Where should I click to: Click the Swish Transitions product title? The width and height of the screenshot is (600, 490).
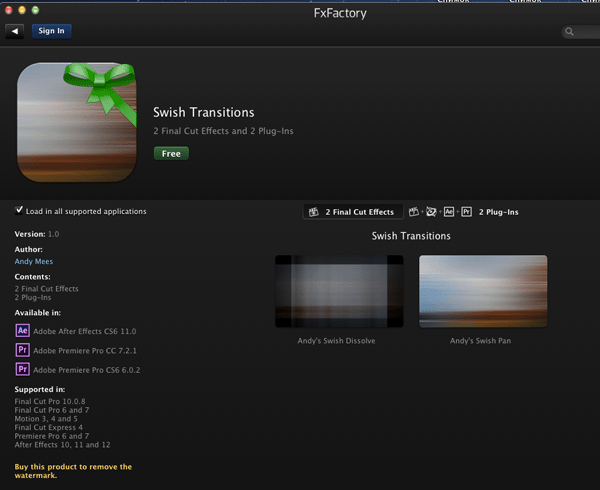point(204,112)
